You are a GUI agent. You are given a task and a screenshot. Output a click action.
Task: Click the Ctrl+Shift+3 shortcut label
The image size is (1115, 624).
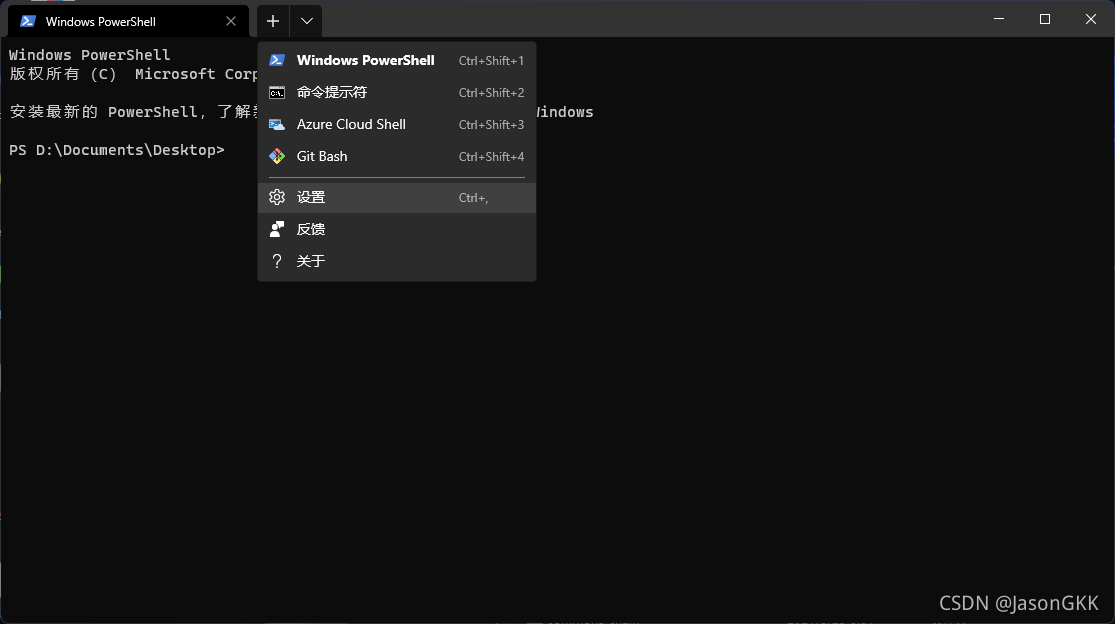tap(491, 125)
